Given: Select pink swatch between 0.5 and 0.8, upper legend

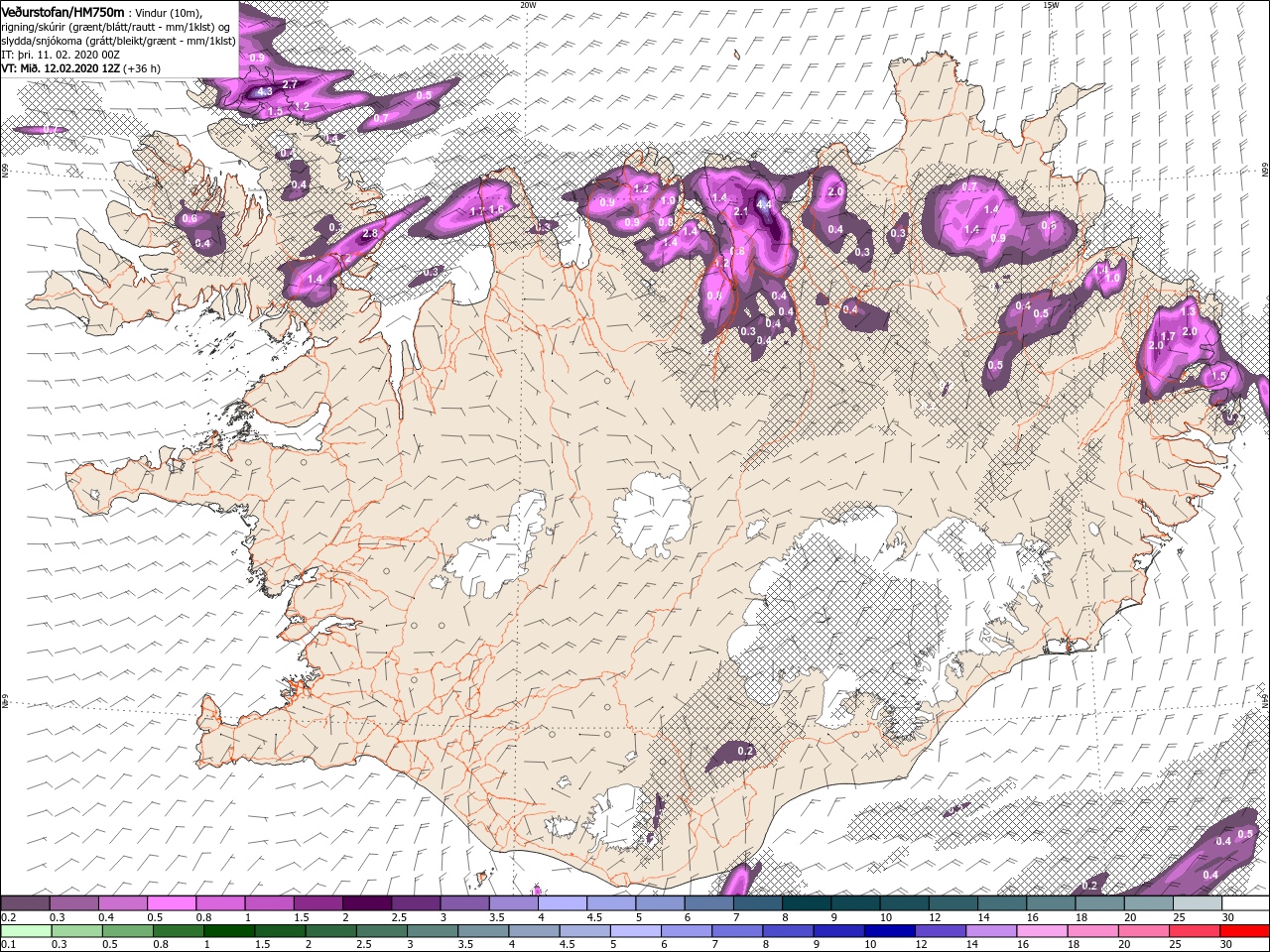Looking at the screenshot, I should 173,902.
